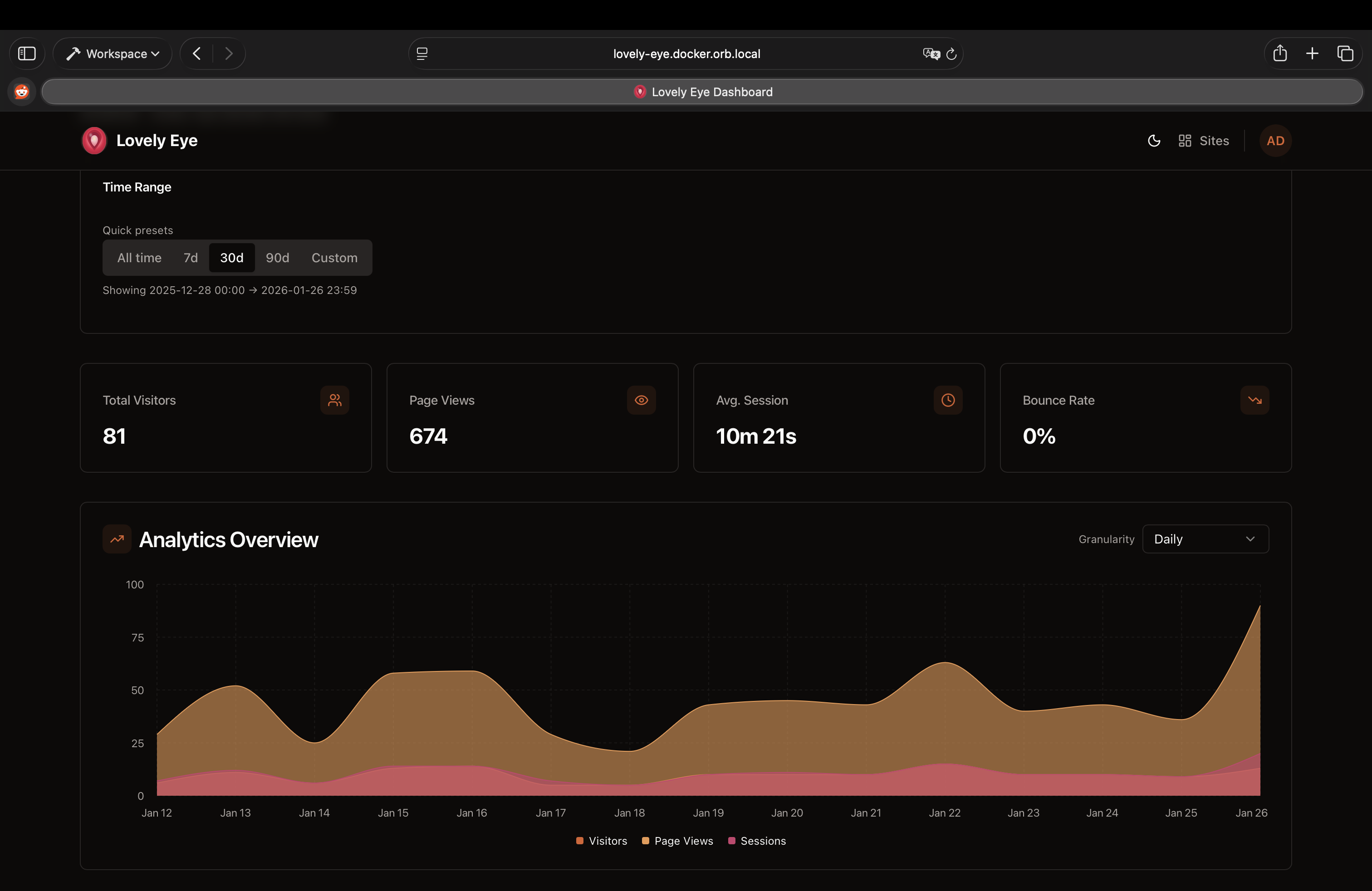Click the Analytics Overview trend icon
Viewport: 1372px width, 891px height.
point(117,539)
